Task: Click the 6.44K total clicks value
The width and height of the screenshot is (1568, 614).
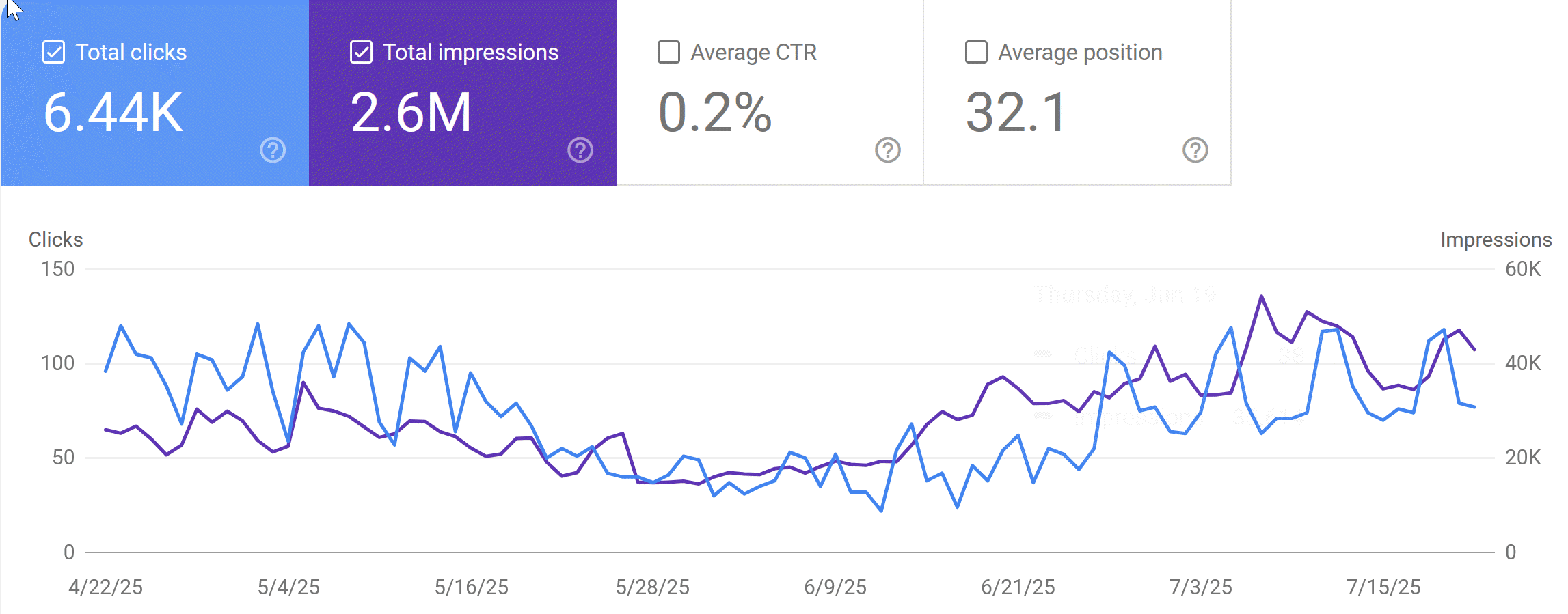Action: (x=113, y=113)
